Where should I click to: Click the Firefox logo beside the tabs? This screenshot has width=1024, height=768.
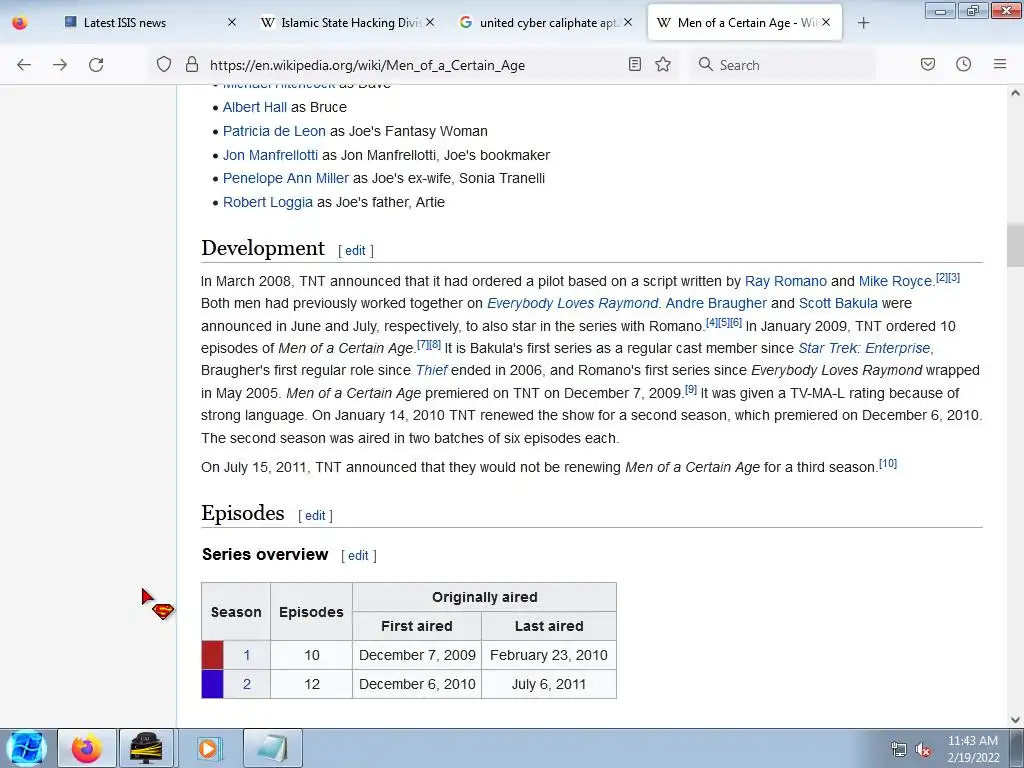(20, 23)
